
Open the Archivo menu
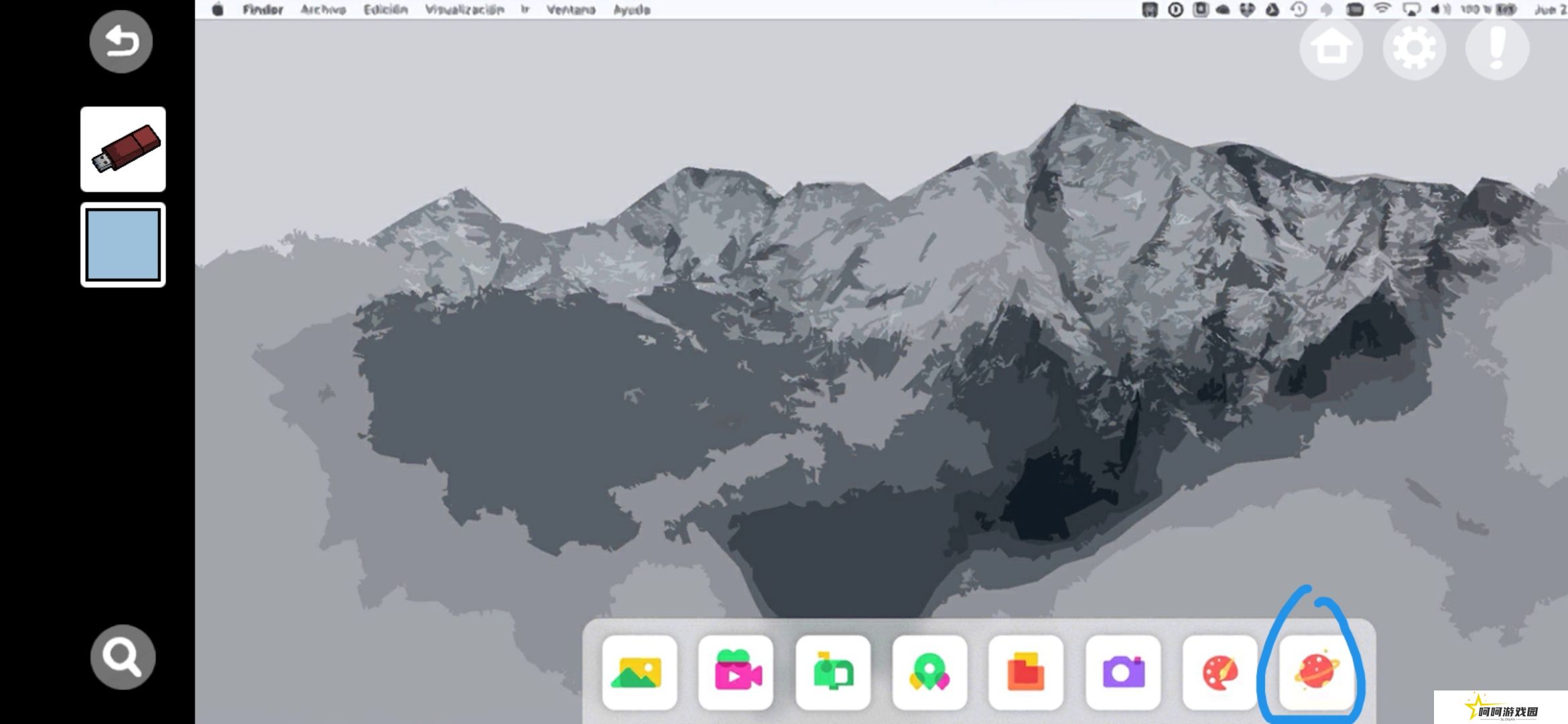tap(323, 9)
